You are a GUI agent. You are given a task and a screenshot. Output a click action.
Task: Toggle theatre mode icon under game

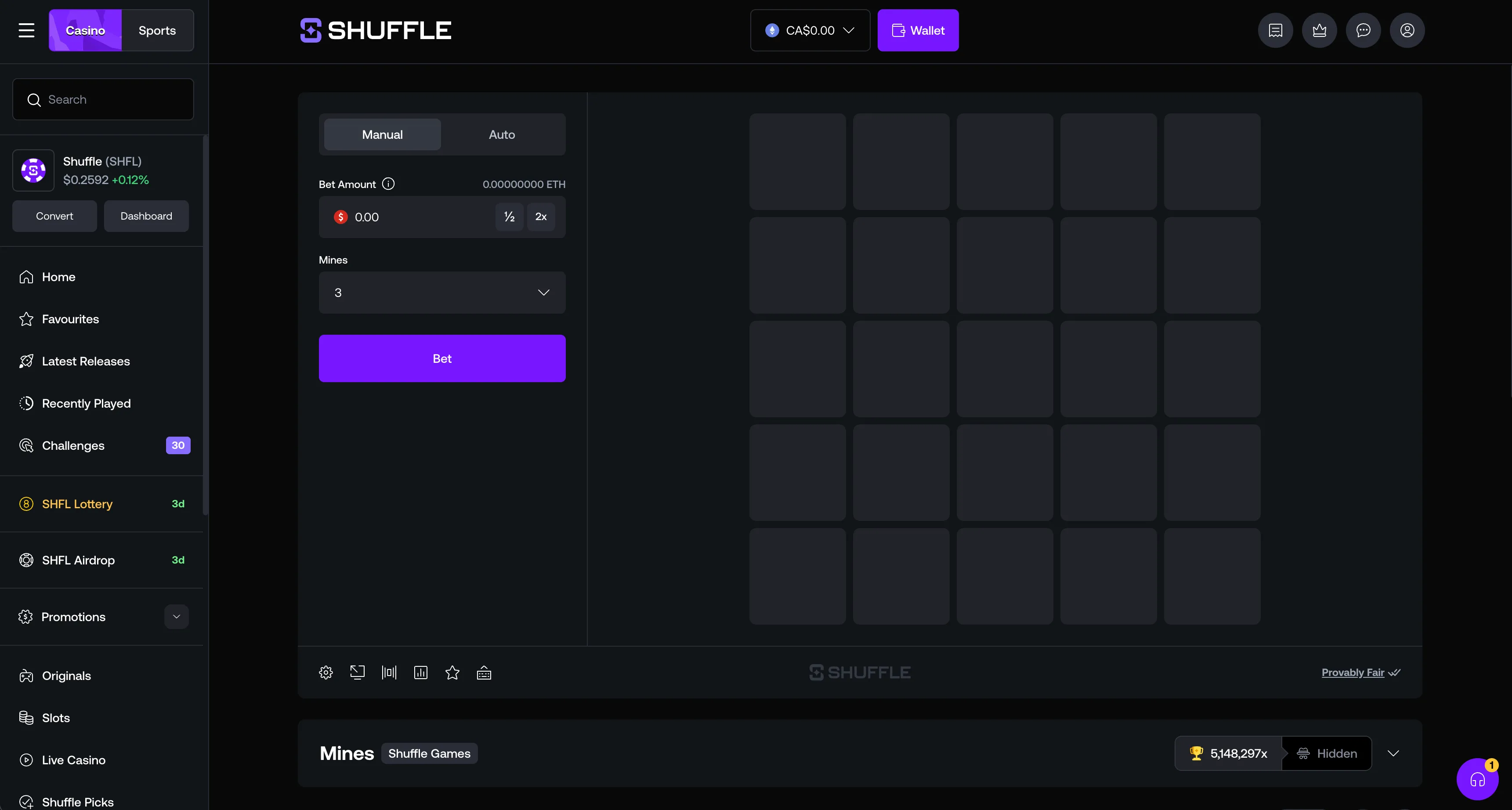(358, 673)
